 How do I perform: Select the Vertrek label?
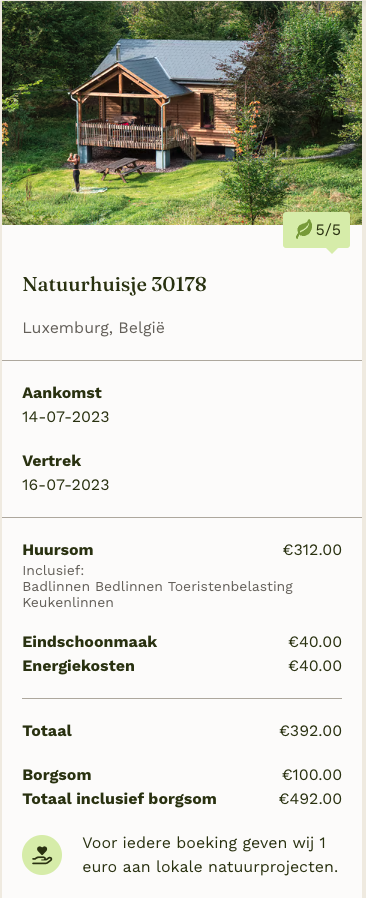tap(52, 461)
